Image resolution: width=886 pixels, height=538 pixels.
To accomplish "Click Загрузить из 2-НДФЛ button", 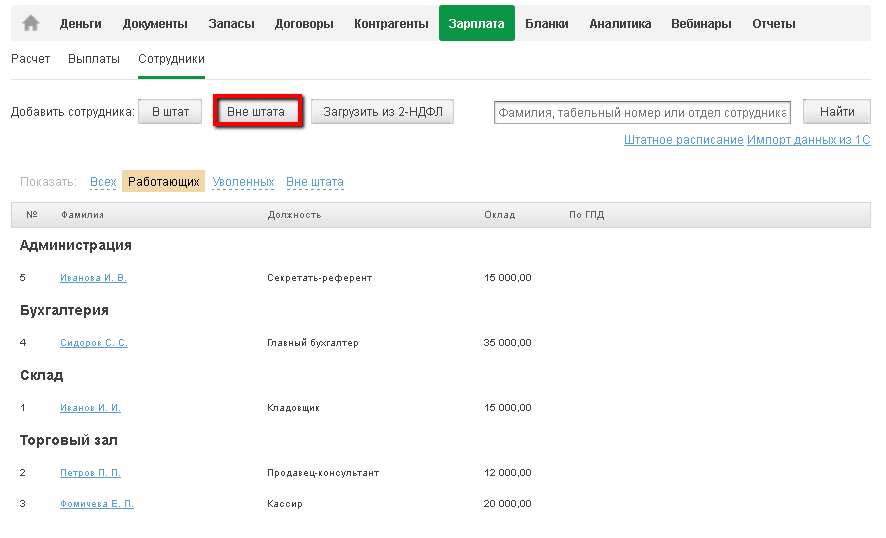I will click(383, 111).
